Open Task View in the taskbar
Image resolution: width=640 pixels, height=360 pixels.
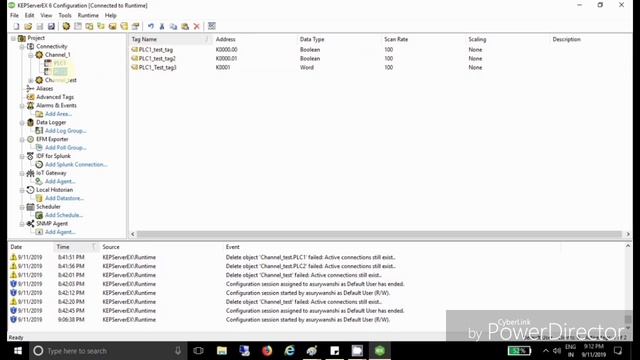tap(198, 351)
